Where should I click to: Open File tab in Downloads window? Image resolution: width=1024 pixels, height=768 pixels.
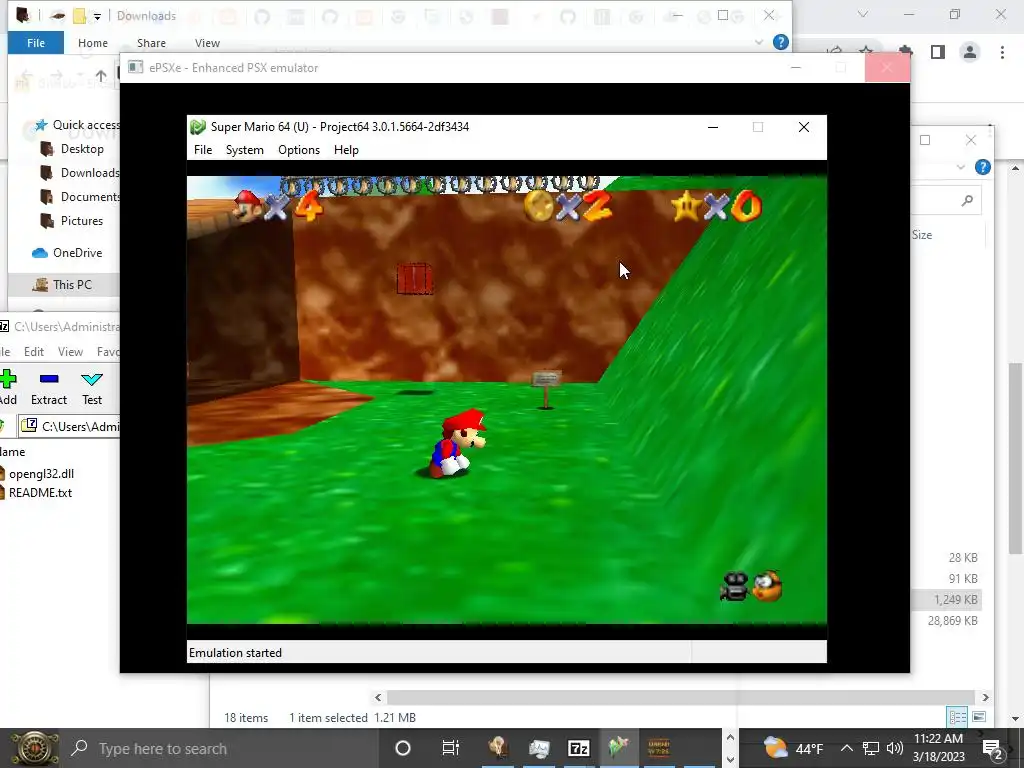pyautogui.click(x=36, y=42)
